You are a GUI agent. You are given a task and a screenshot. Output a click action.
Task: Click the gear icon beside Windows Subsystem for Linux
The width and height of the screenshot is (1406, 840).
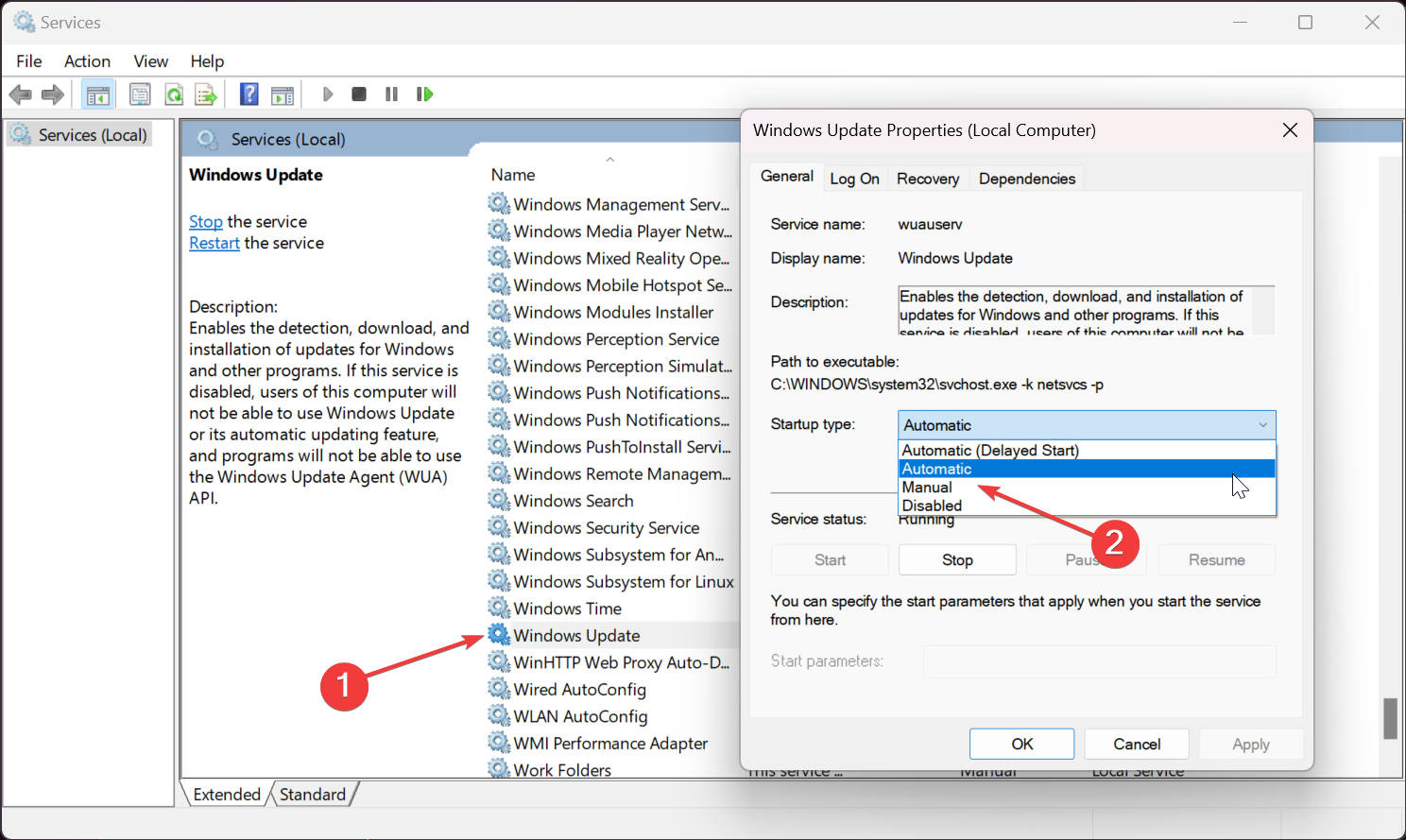(x=499, y=580)
